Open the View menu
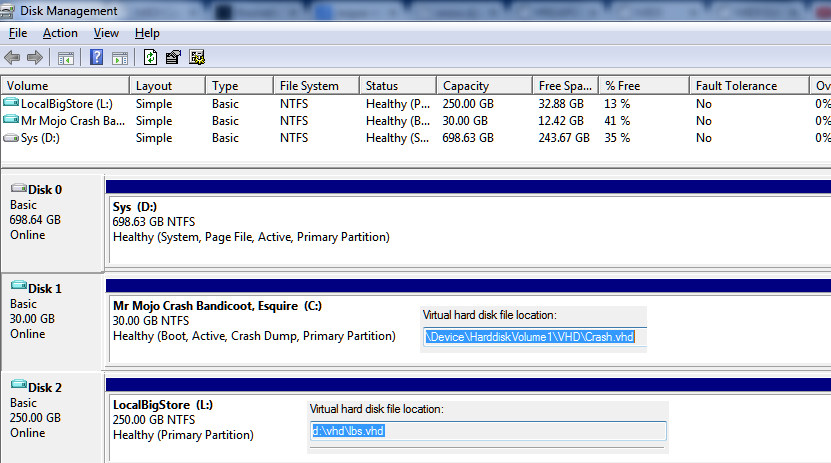Image resolution: width=831 pixels, height=463 pixels. [x=106, y=33]
